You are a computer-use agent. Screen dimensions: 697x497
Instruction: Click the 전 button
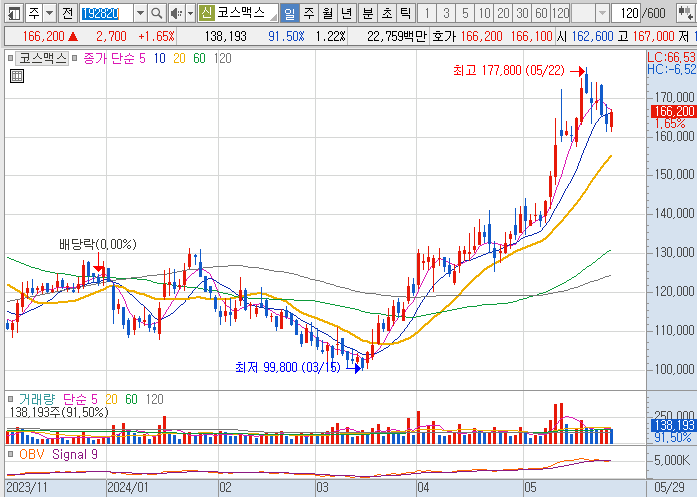pyautogui.click(x=68, y=13)
